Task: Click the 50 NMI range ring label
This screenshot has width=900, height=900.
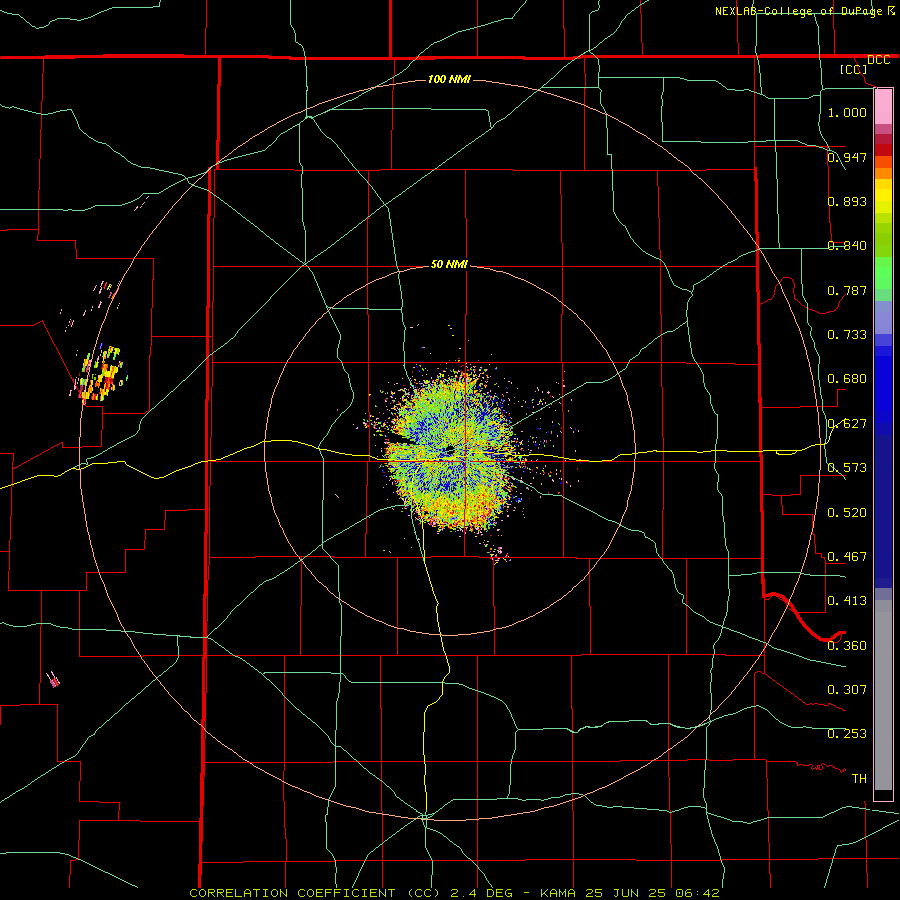Action: coord(449,264)
